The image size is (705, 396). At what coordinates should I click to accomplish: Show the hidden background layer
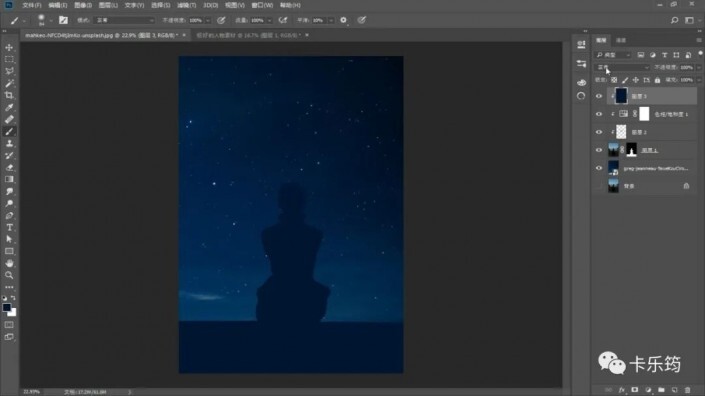(x=599, y=186)
